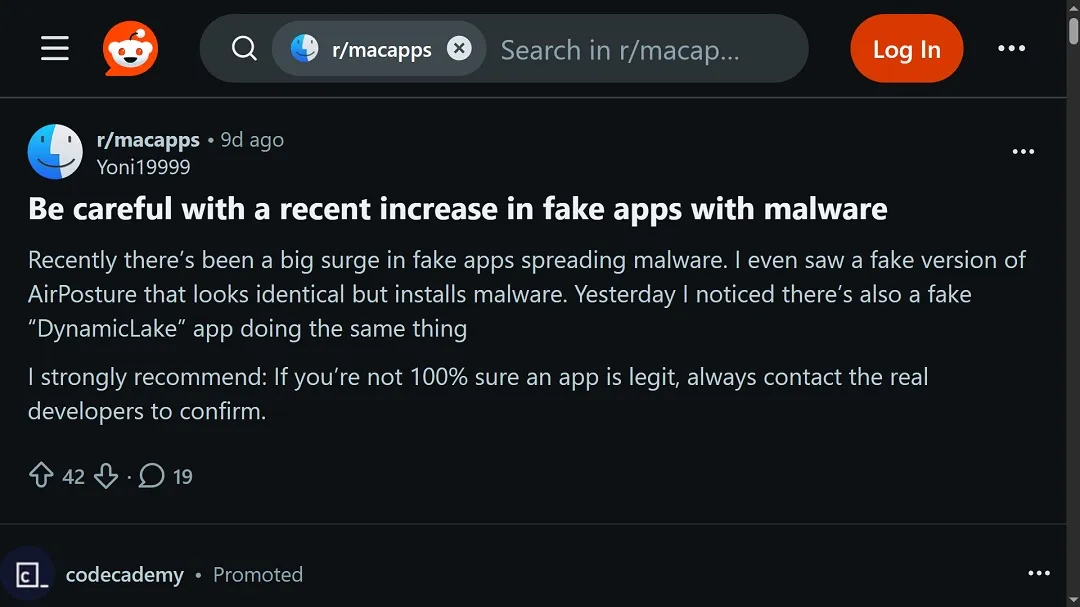Open the top-right overflow menu
Image resolution: width=1080 pixels, height=607 pixels.
click(x=1012, y=47)
